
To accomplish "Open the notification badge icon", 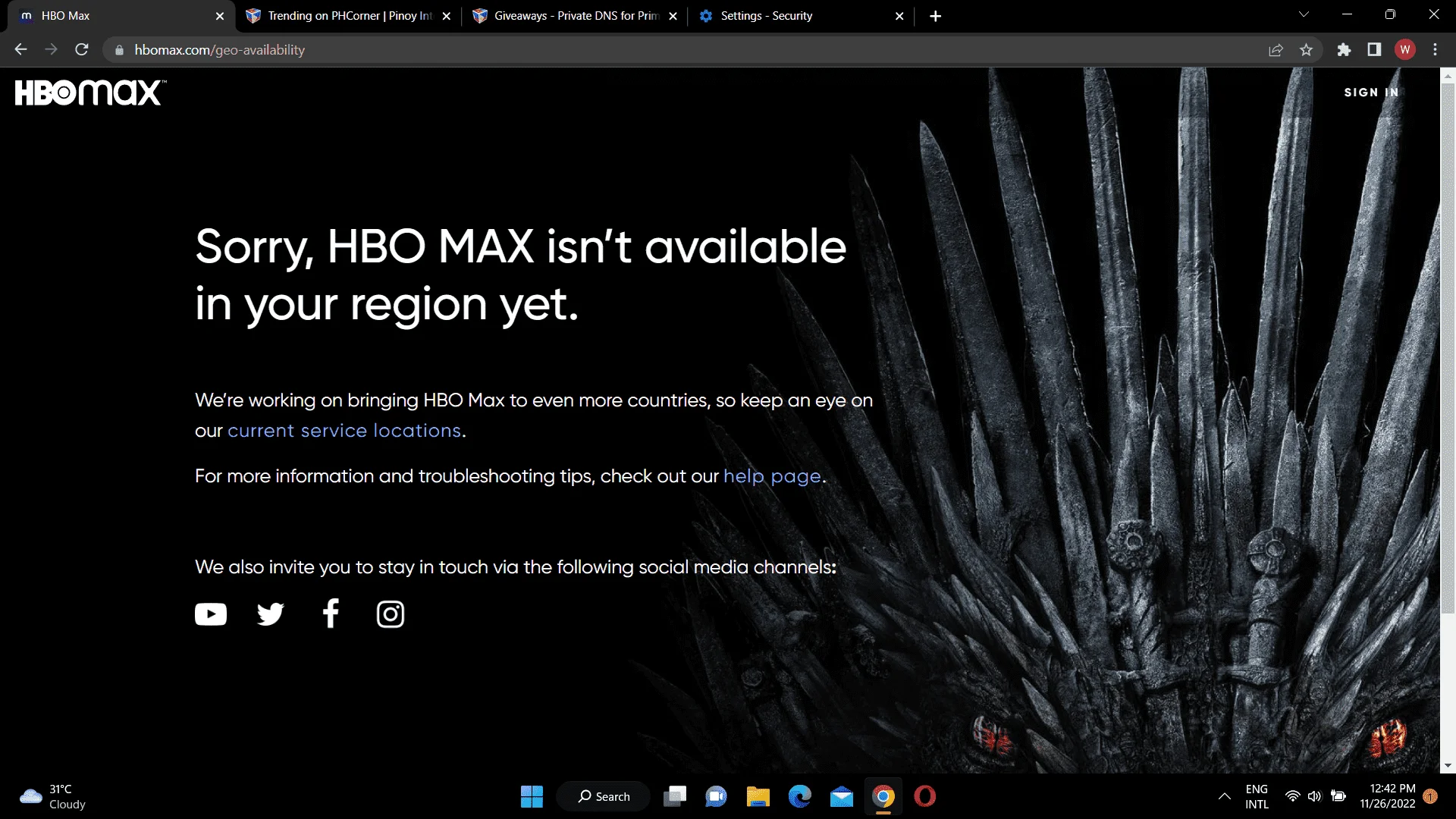I will coord(1430,796).
